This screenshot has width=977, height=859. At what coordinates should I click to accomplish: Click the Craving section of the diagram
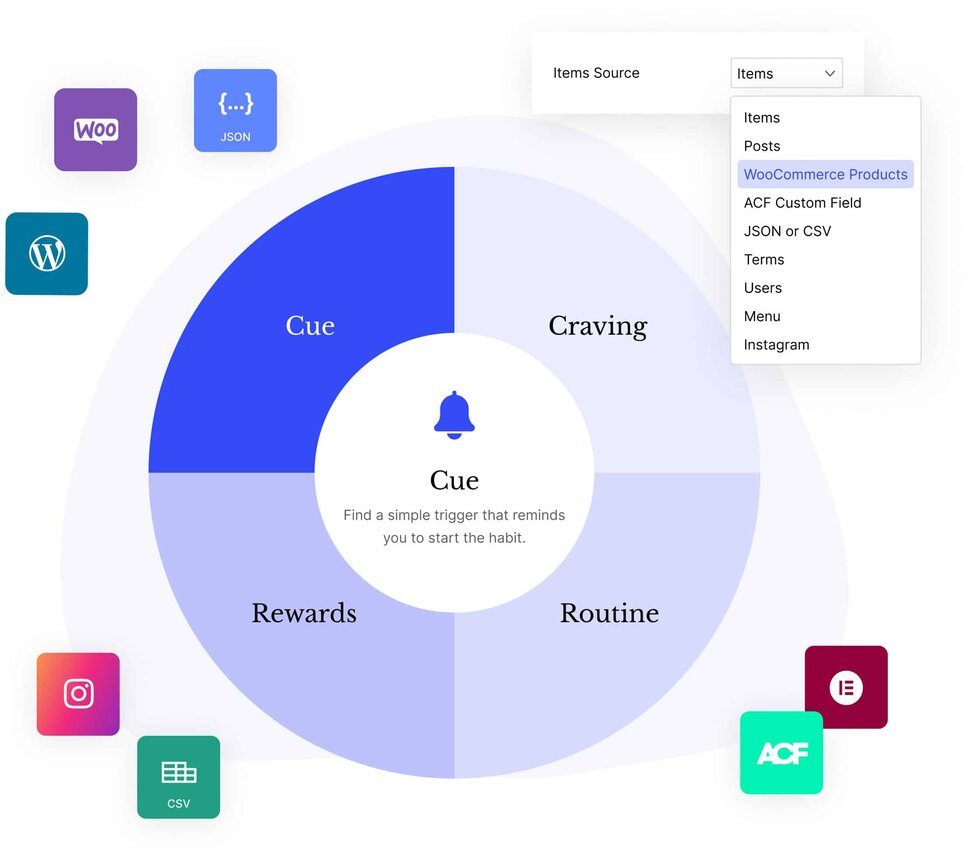coord(598,325)
